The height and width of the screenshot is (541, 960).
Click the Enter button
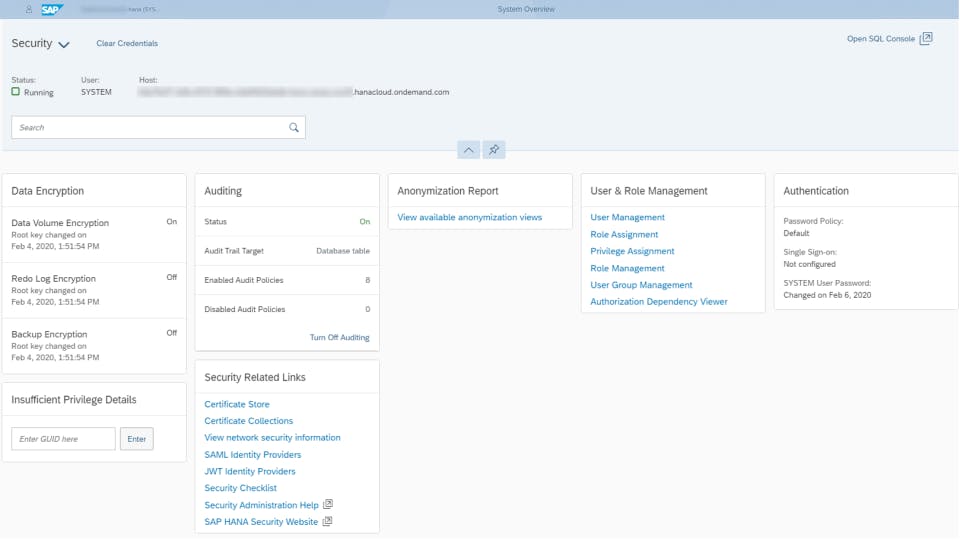click(x=137, y=439)
